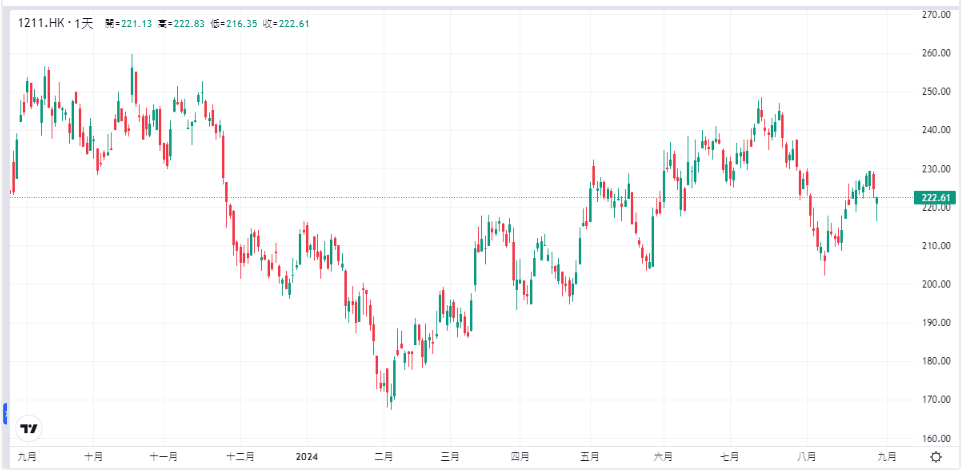Click the 200.00 price axis label
The height and width of the screenshot is (474, 964).
(x=937, y=285)
